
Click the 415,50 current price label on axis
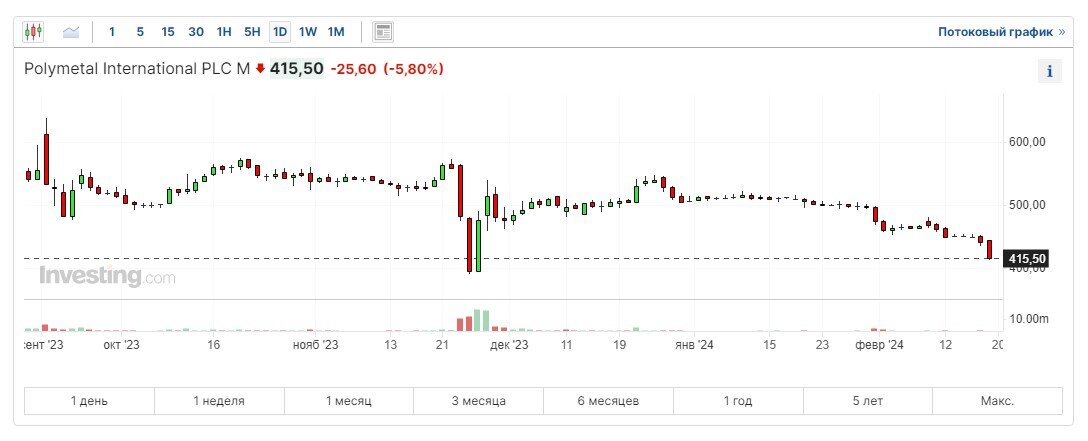coord(1027,259)
